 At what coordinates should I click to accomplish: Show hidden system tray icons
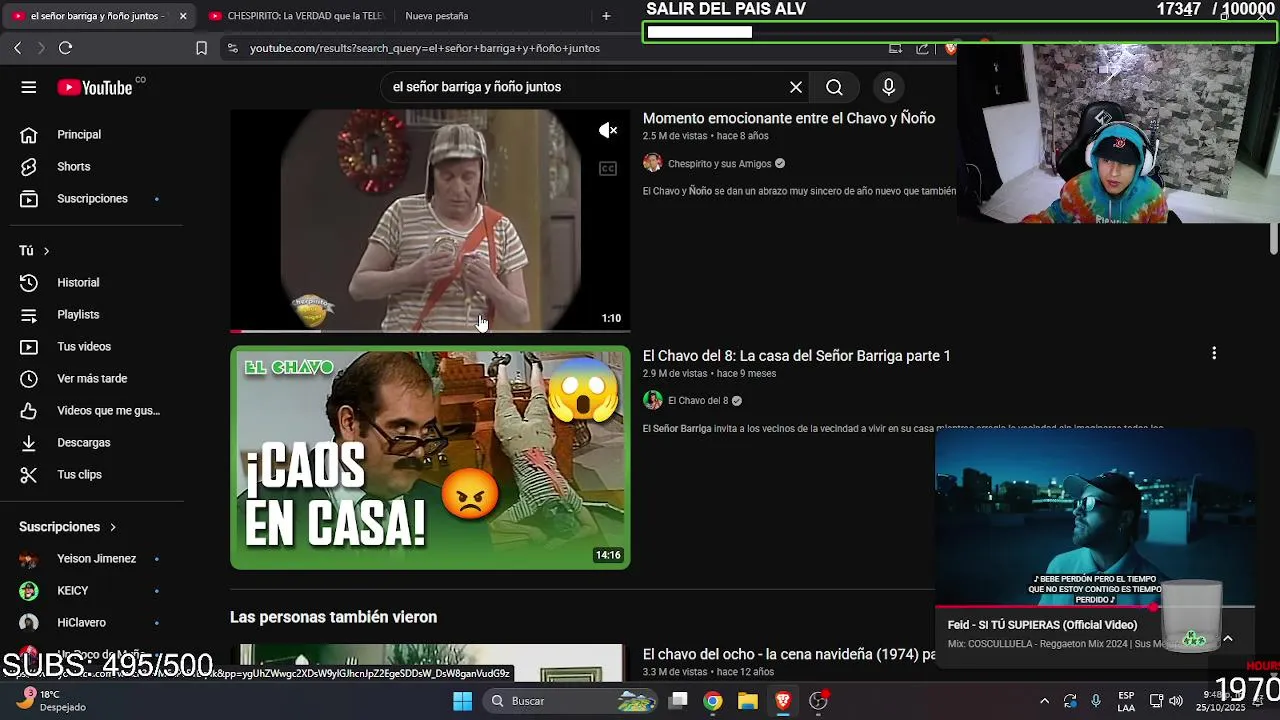1044,701
